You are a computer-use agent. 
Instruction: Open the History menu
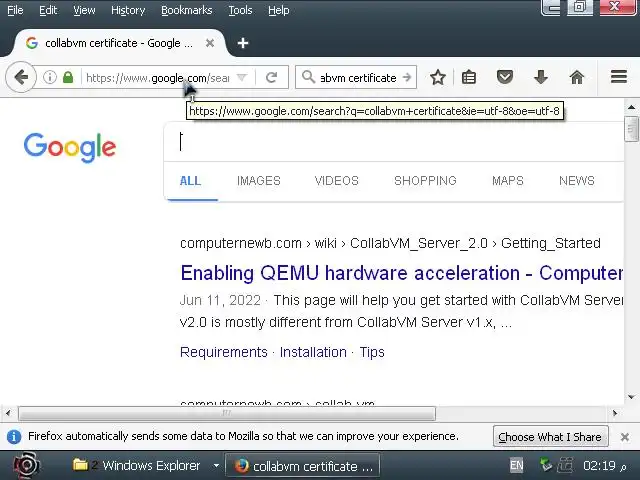point(128,10)
